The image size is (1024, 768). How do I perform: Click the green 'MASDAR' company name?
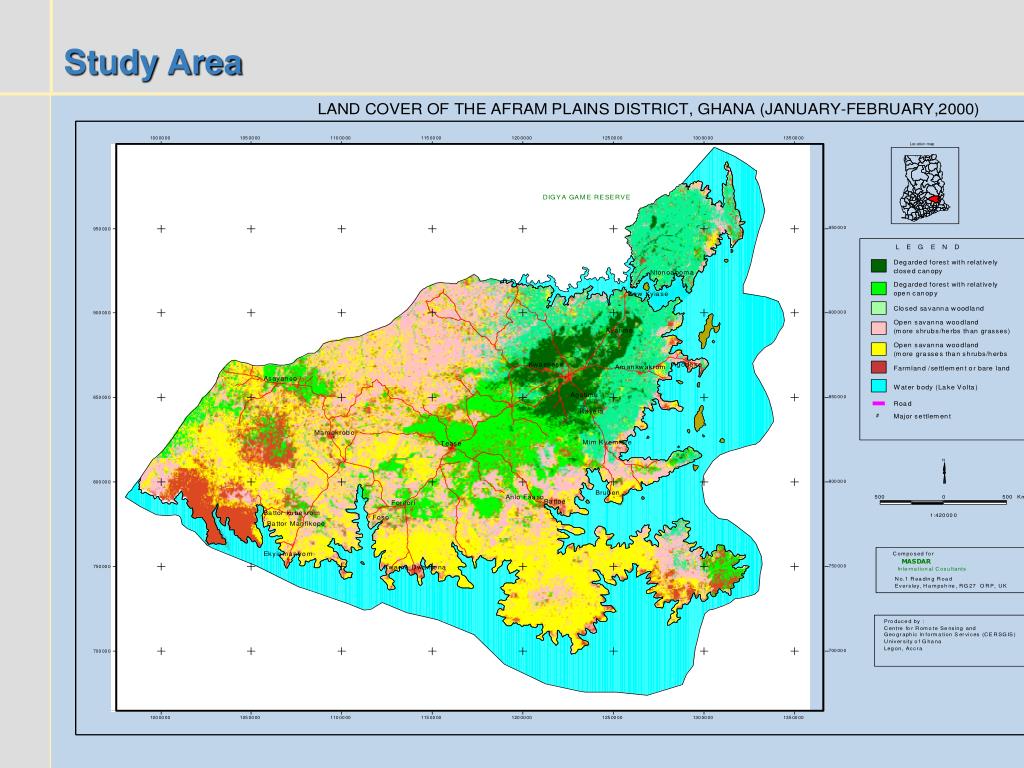[916, 561]
